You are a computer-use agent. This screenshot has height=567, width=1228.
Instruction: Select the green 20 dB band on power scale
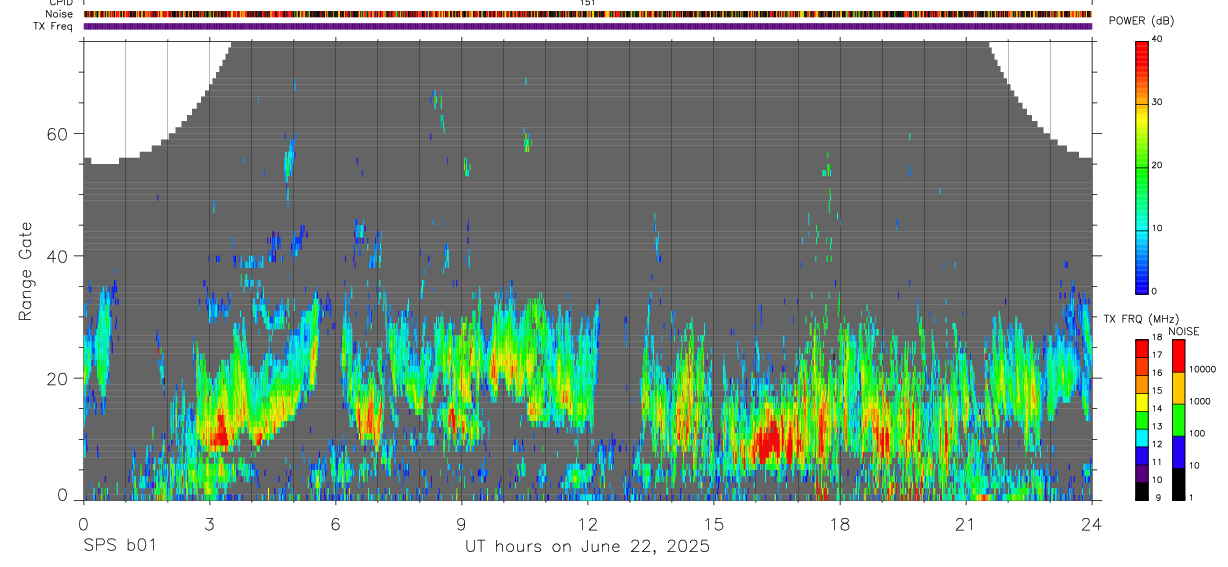(x=1143, y=165)
